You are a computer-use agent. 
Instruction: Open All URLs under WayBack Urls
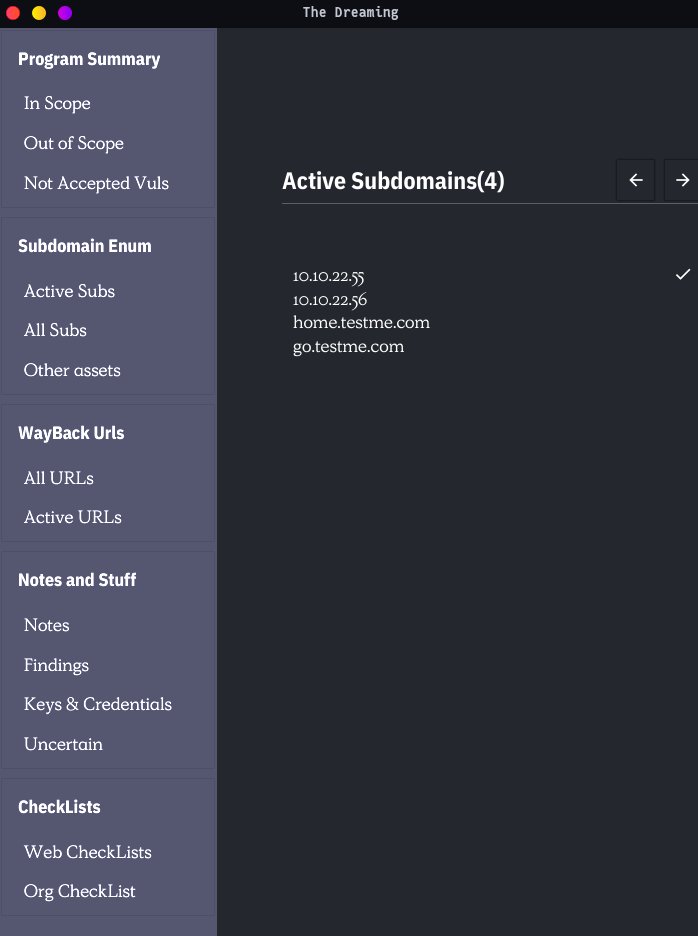(59, 478)
